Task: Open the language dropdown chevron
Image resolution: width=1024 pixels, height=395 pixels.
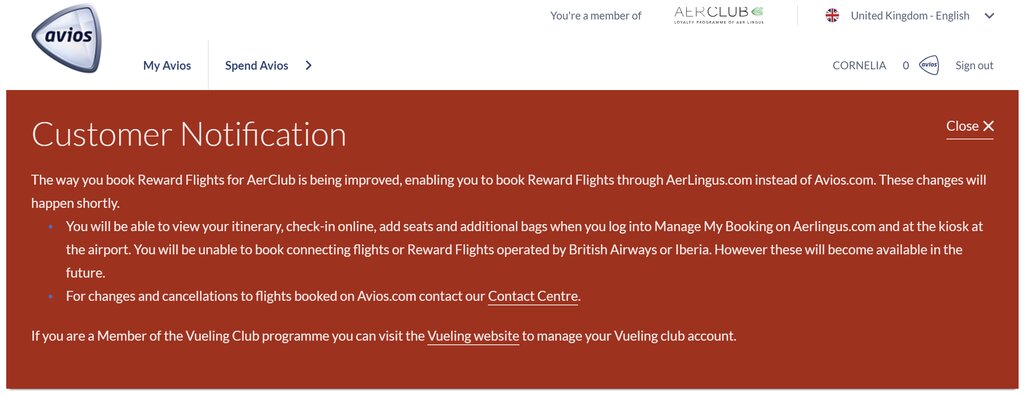Action: pyautogui.click(x=989, y=16)
